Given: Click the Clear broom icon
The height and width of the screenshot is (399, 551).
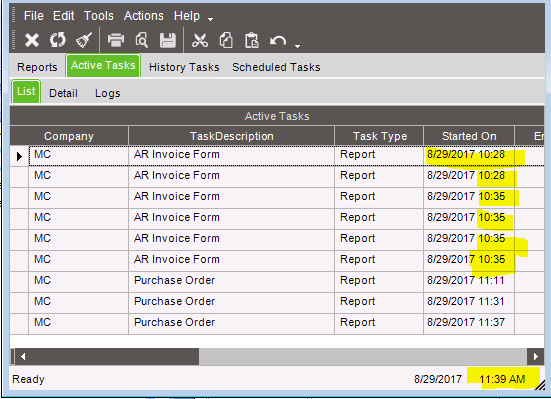Looking at the screenshot, I should point(84,40).
